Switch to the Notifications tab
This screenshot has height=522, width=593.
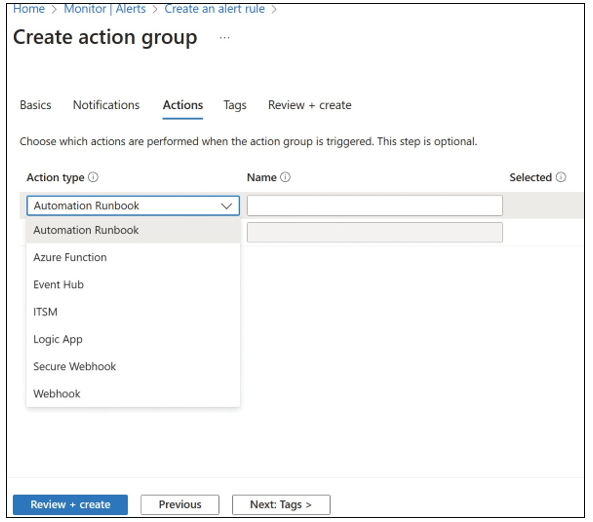pyautogui.click(x=106, y=105)
